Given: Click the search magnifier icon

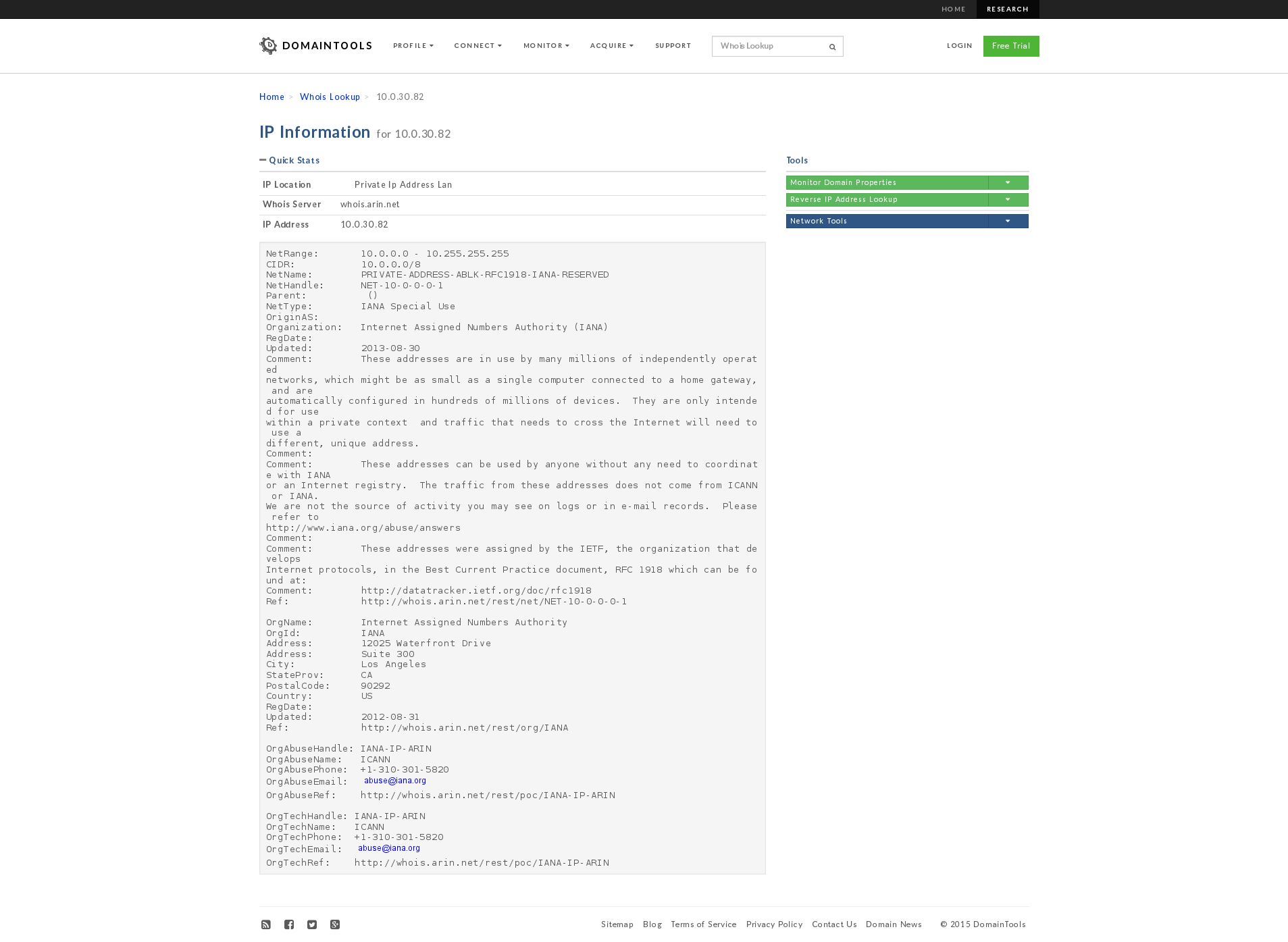Looking at the screenshot, I should coord(832,47).
